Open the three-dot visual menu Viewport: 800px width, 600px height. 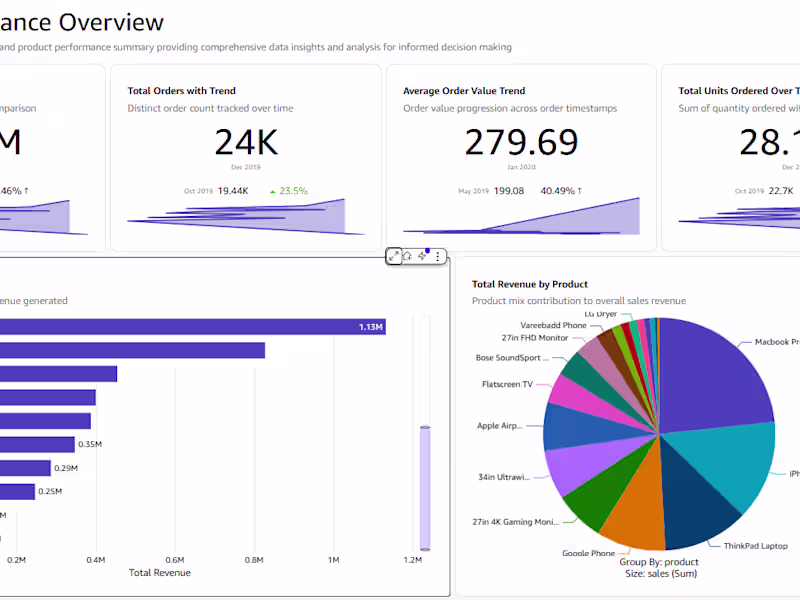pyautogui.click(x=438, y=256)
